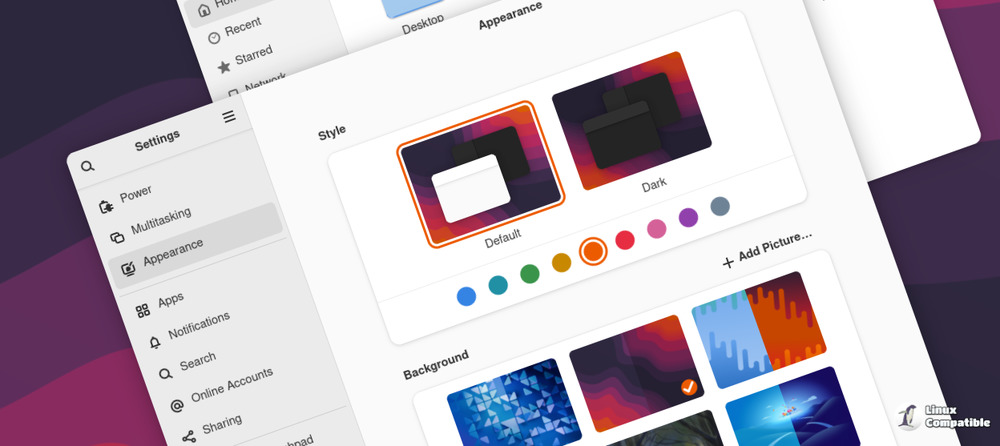Image resolution: width=1000 pixels, height=446 pixels.
Task: Click the Sharing icon in sidebar
Action: tap(189, 436)
